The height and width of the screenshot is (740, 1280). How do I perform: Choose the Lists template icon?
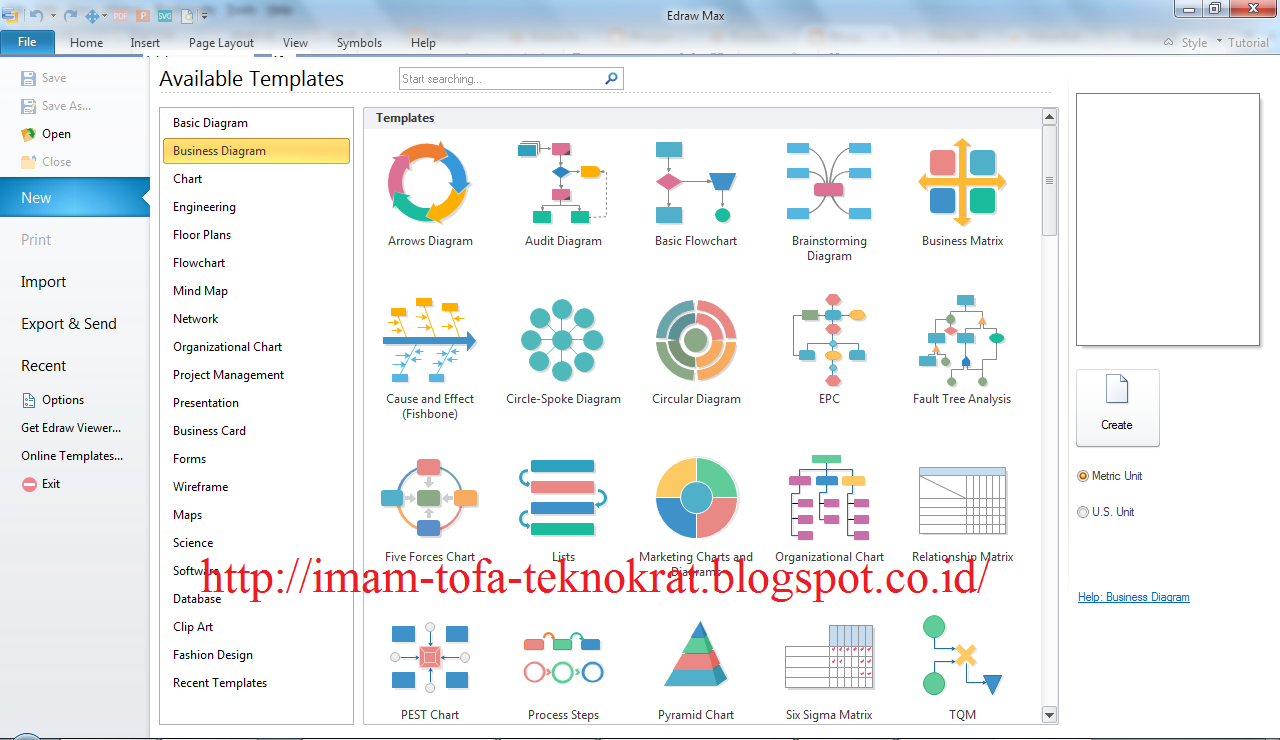tap(563, 497)
